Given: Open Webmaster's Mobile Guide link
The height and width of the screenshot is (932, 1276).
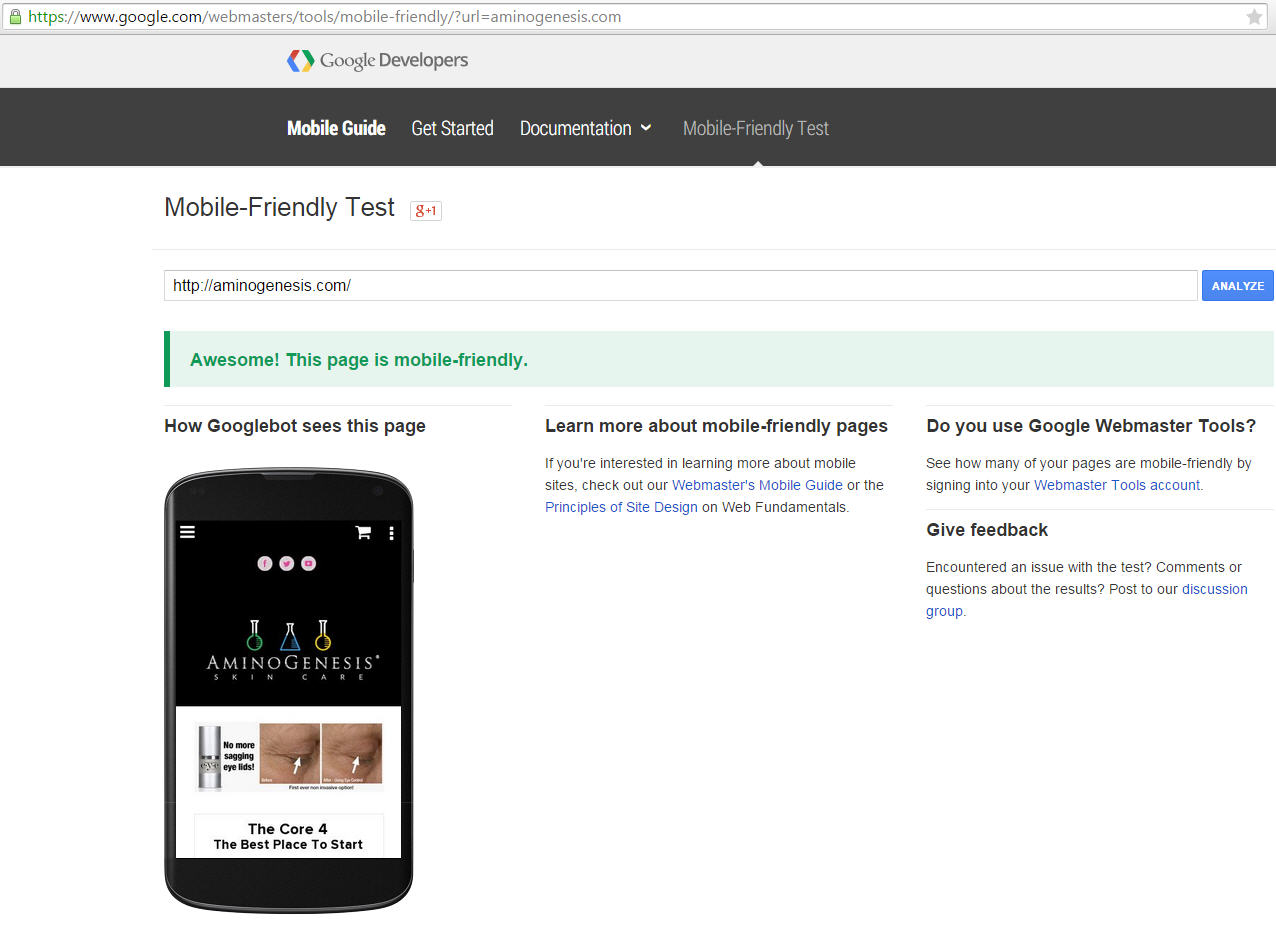Looking at the screenshot, I should pos(757,485).
